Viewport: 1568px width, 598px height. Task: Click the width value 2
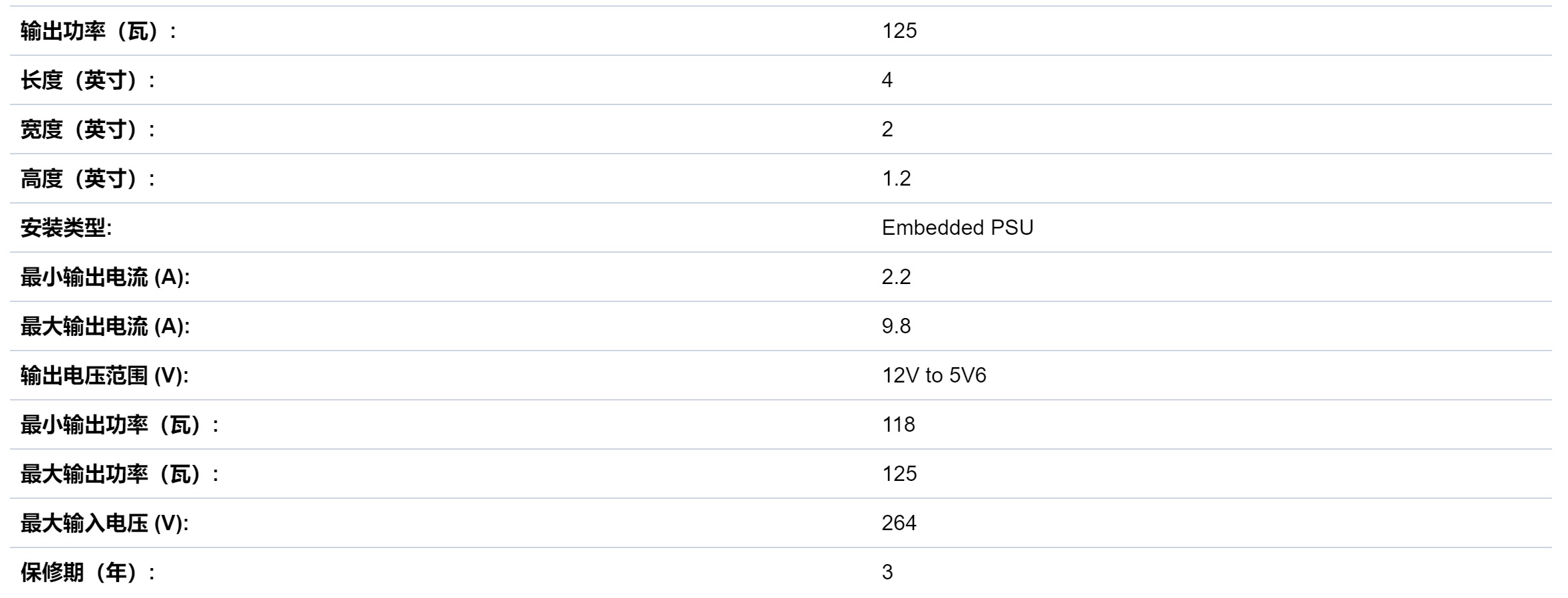coord(887,129)
